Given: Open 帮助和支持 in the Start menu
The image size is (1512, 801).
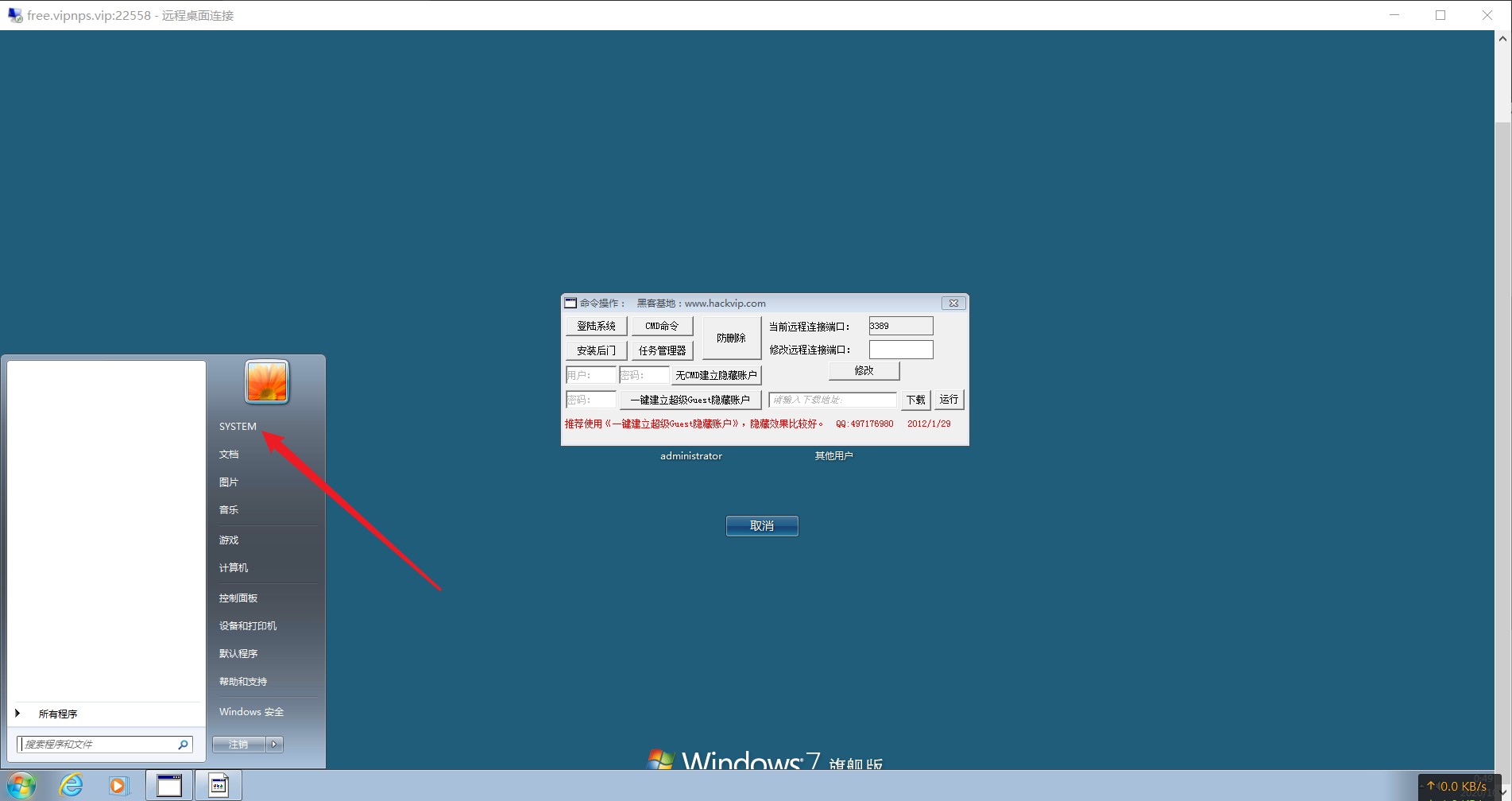Looking at the screenshot, I should 243,682.
